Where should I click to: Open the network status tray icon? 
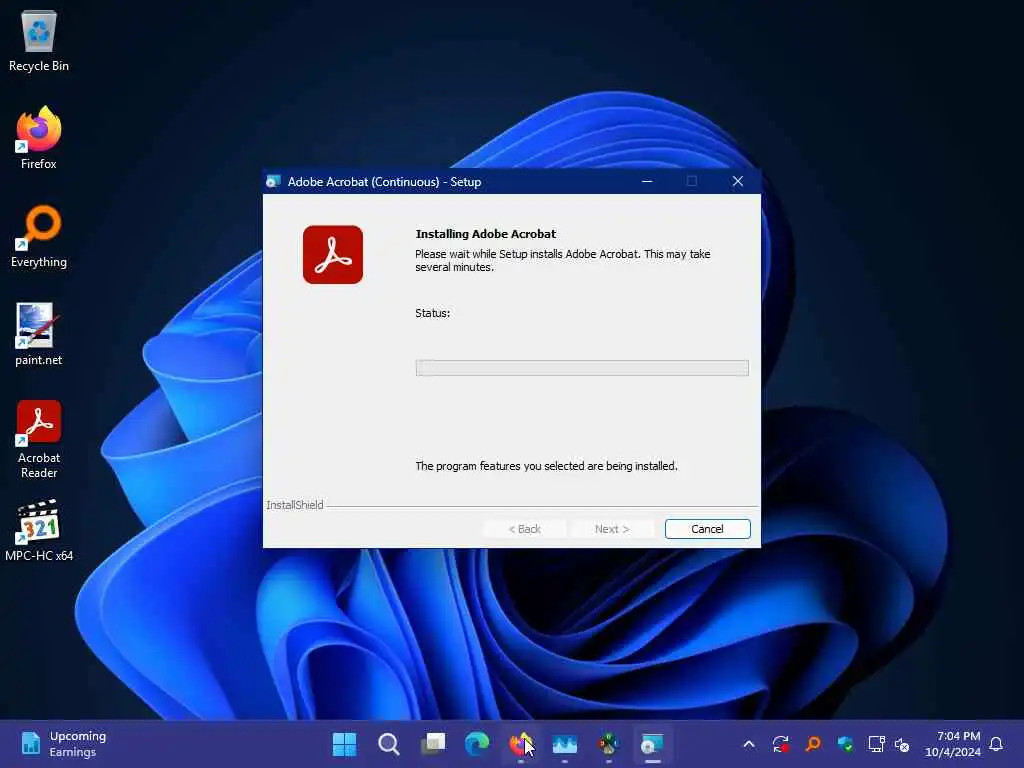(876, 744)
